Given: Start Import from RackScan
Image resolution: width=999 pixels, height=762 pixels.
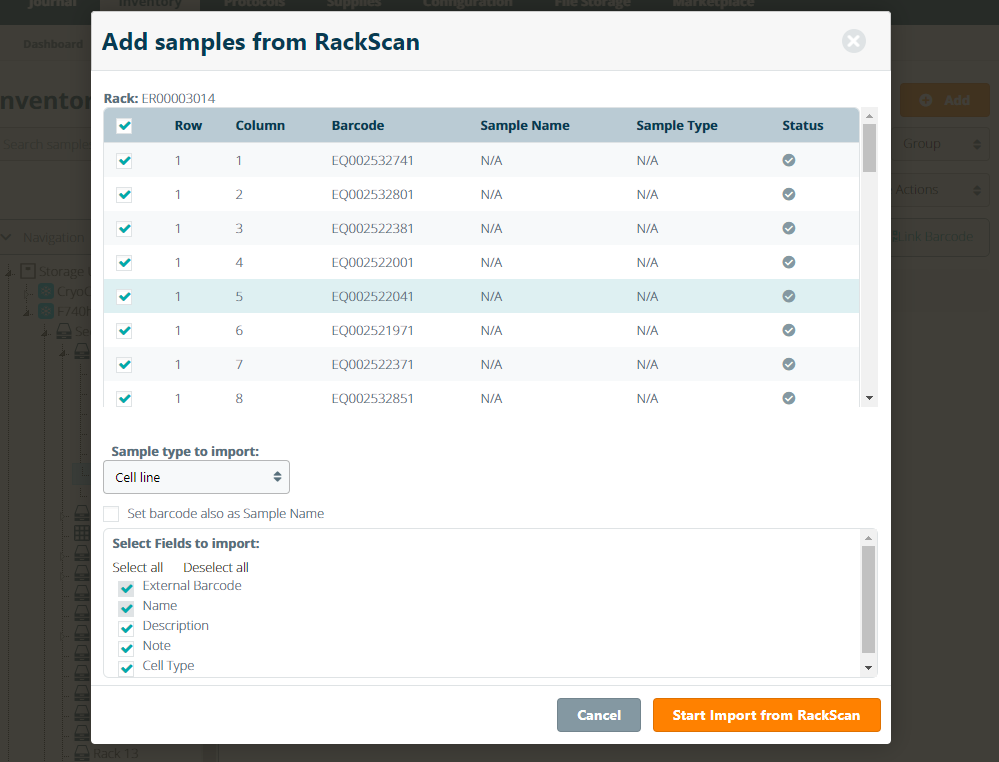Looking at the screenshot, I should pos(766,715).
